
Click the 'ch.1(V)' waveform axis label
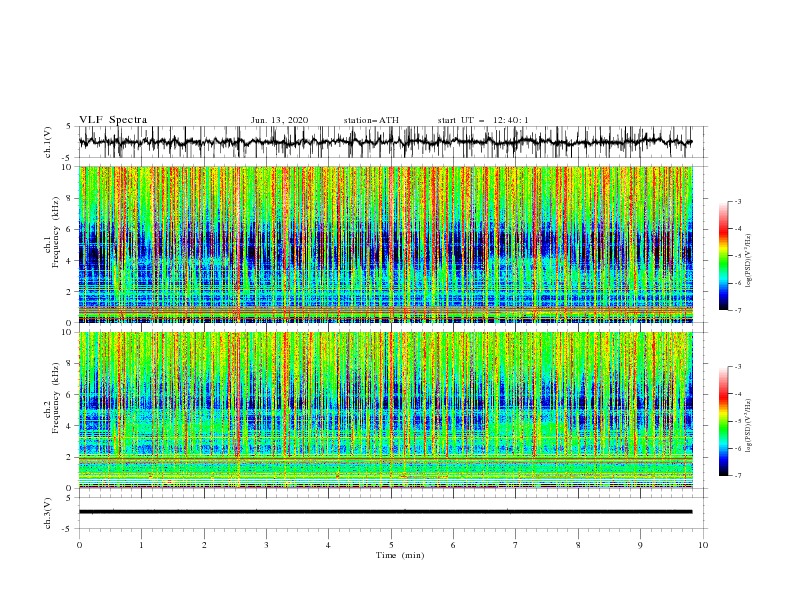pyautogui.click(x=48, y=142)
